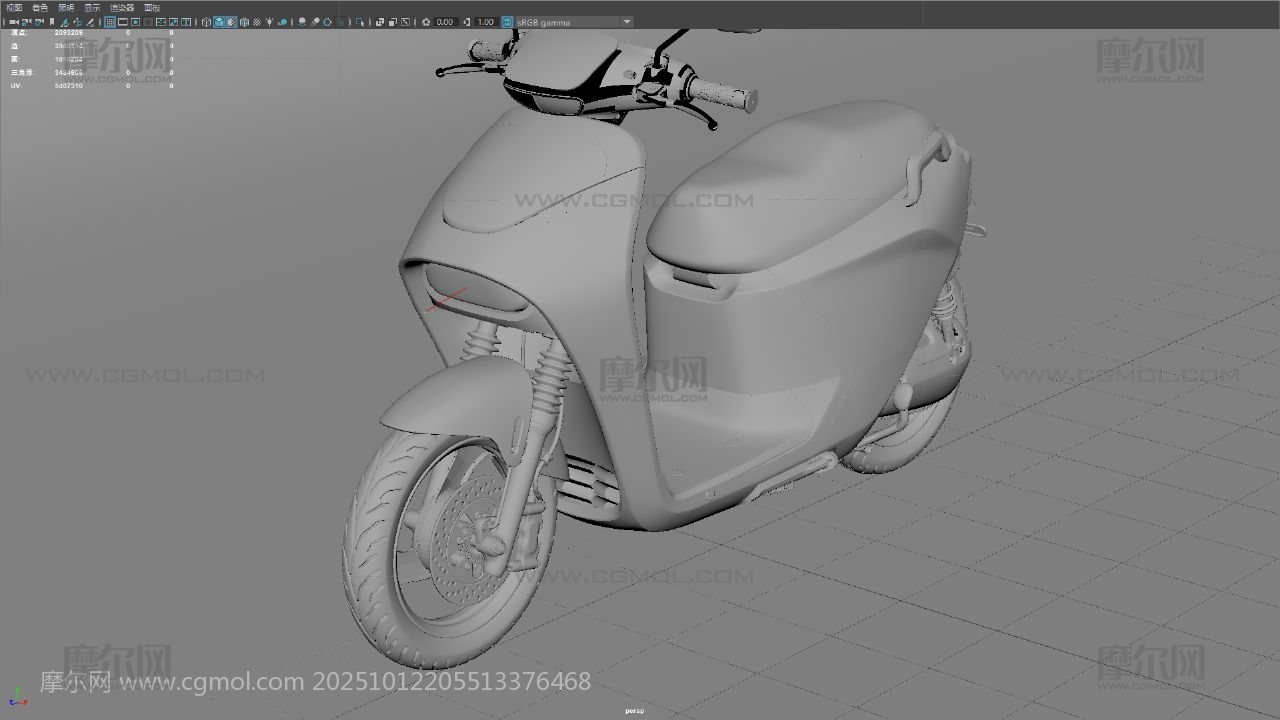Open the 视图 (View) menu
The width and height of the screenshot is (1280, 720).
(14, 7)
